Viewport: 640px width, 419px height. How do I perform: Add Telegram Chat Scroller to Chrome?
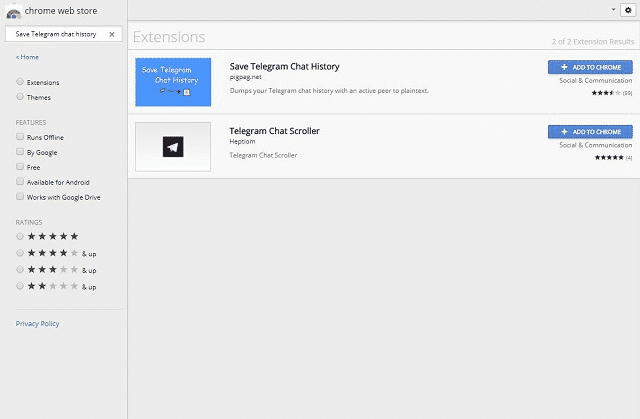590,132
